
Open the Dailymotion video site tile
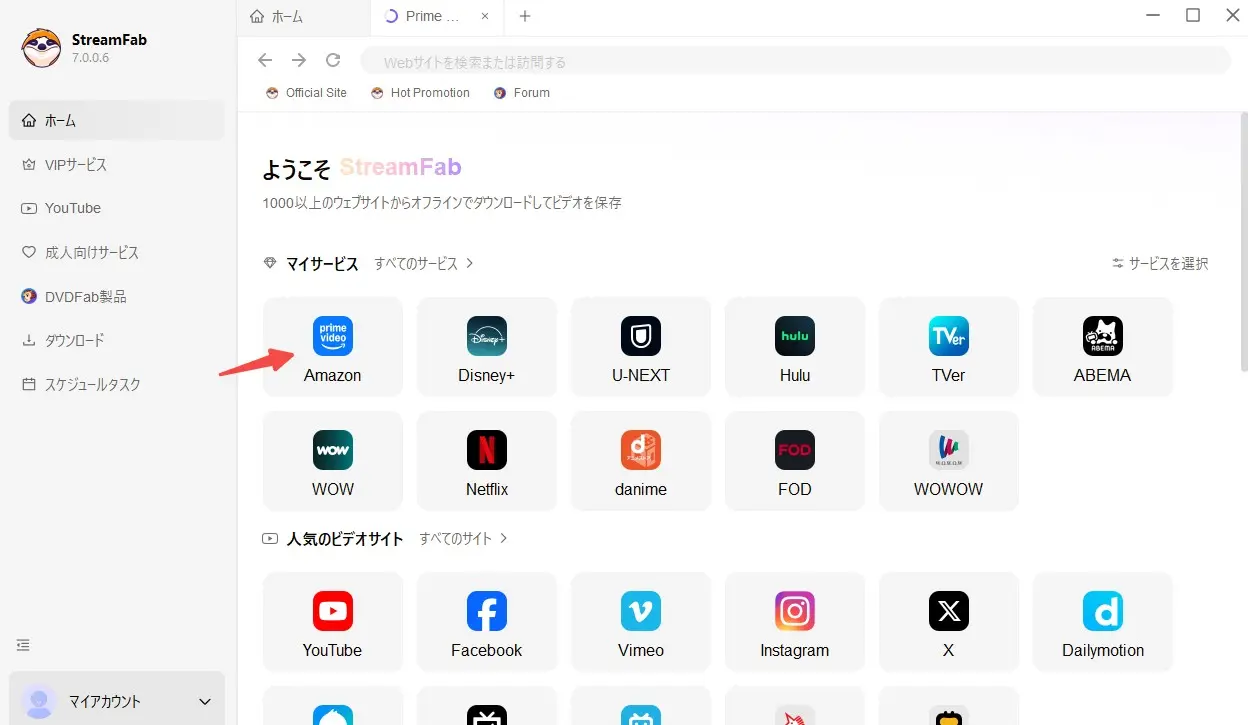pyautogui.click(x=1103, y=622)
